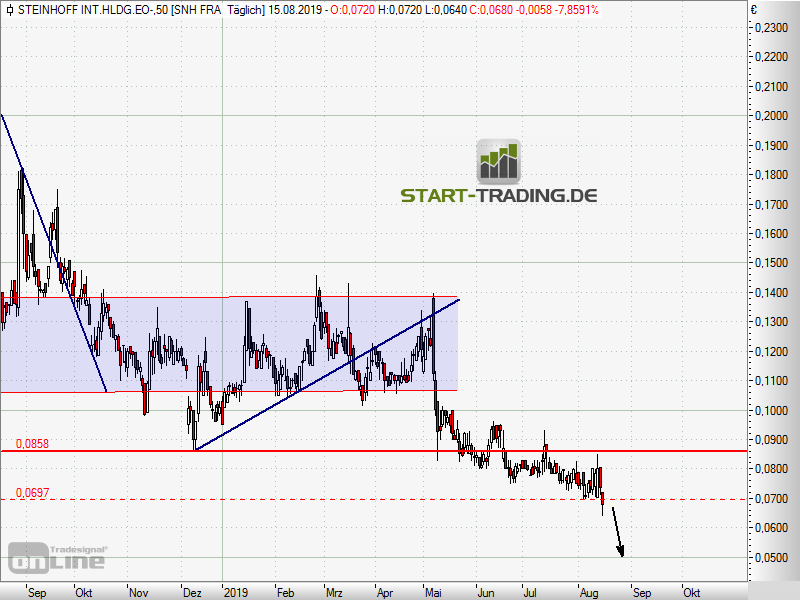This screenshot has height=600, width=800.
Task: Click the date 15.08.2019 in header
Action: tap(295, 10)
